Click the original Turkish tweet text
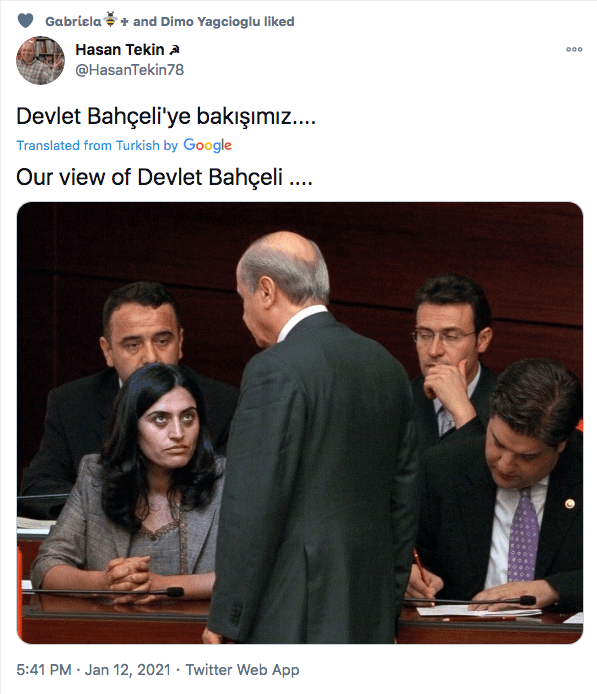The height and width of the screenshot is (694, 597). pyautogui.click(x=166, y=116)
